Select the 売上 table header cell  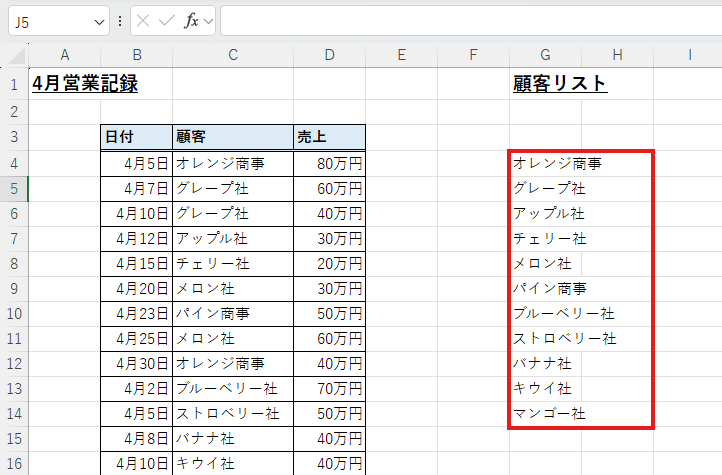329,137
